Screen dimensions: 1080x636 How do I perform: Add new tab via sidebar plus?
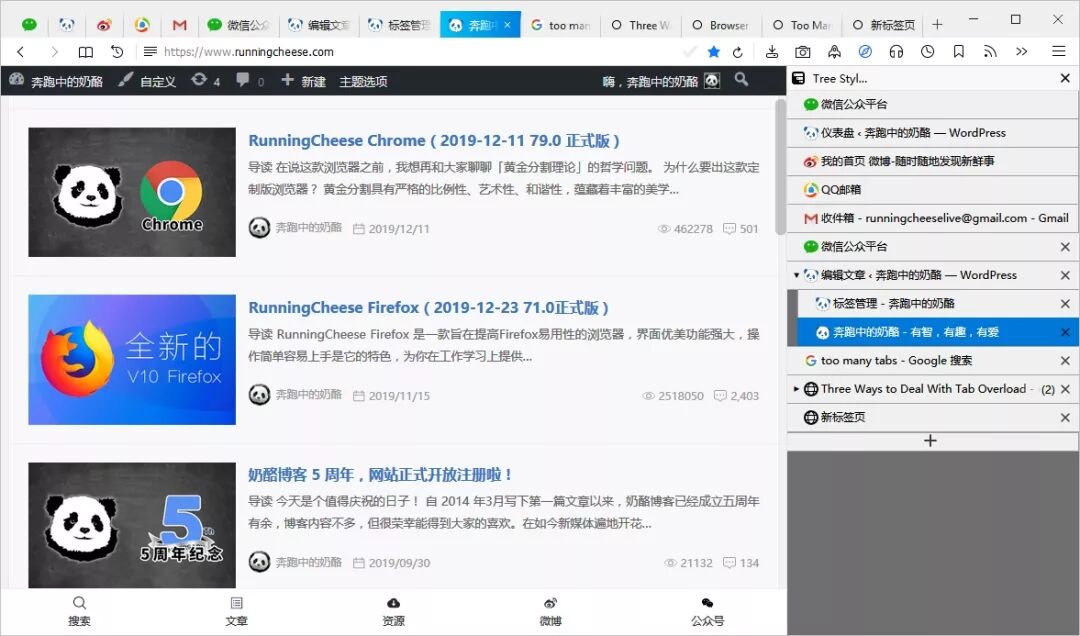[930, 440]
